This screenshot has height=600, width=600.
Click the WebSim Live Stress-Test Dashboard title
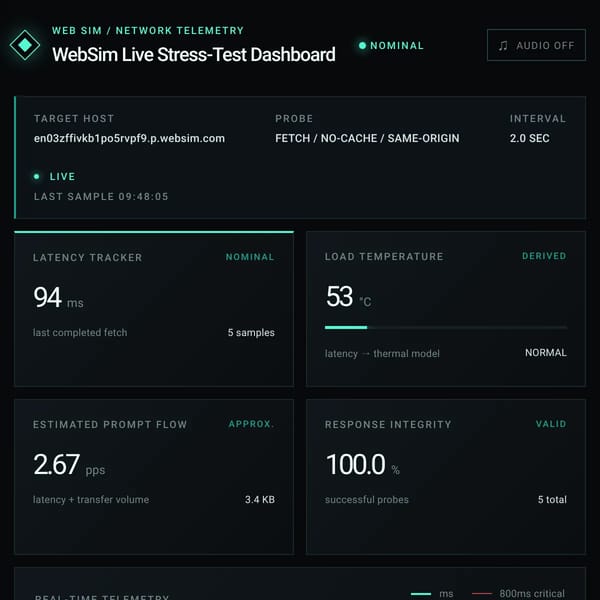pos(194,54)
